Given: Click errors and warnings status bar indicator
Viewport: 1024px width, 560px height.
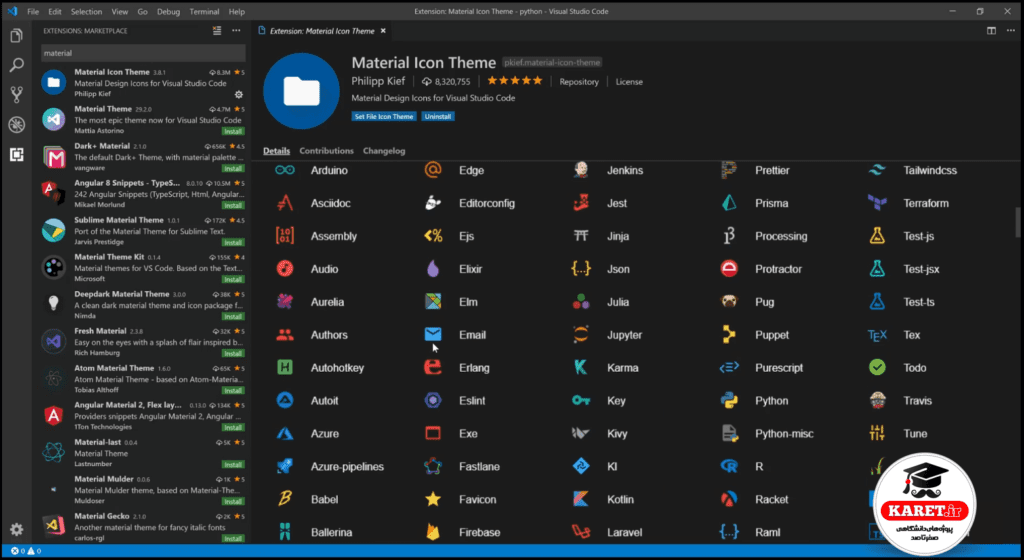Looking at the screenshot, I should [x=26, y=551].
